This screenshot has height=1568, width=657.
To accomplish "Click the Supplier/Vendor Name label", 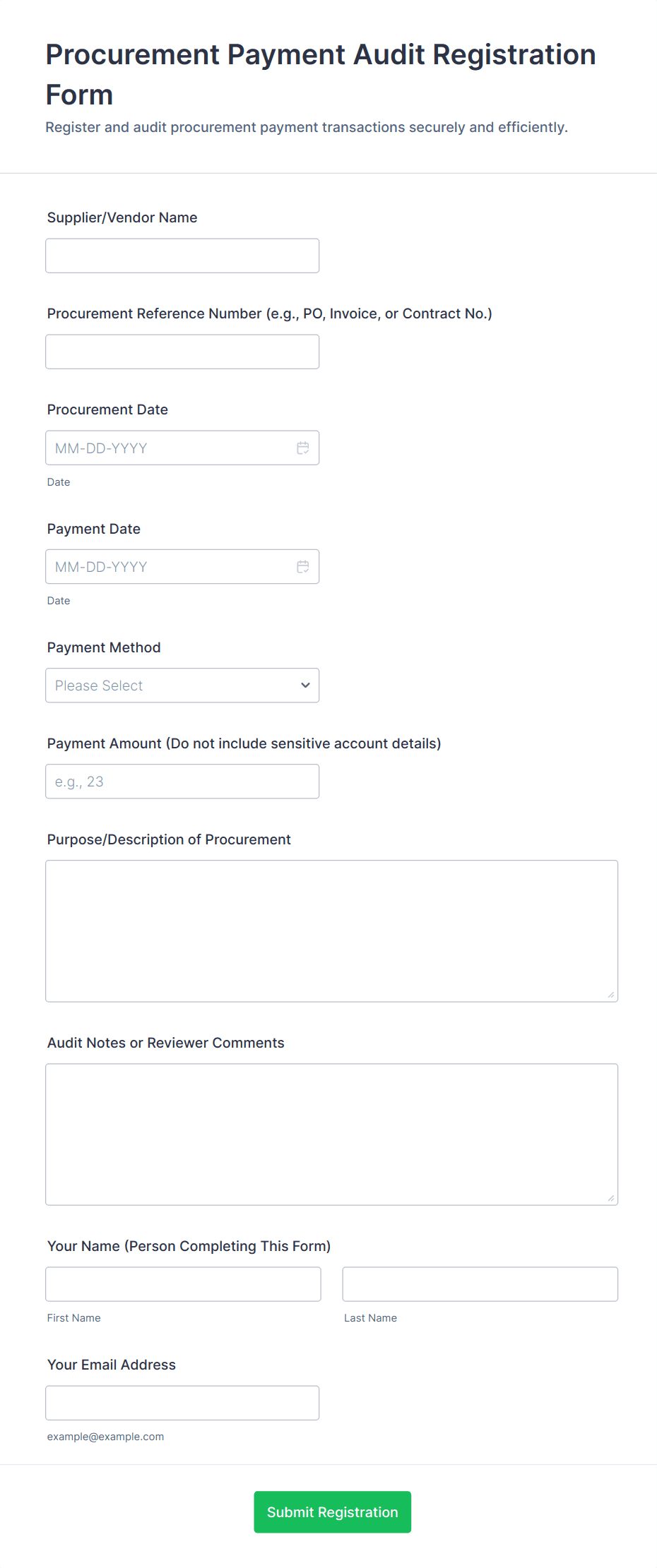I will tap(122, 217).
